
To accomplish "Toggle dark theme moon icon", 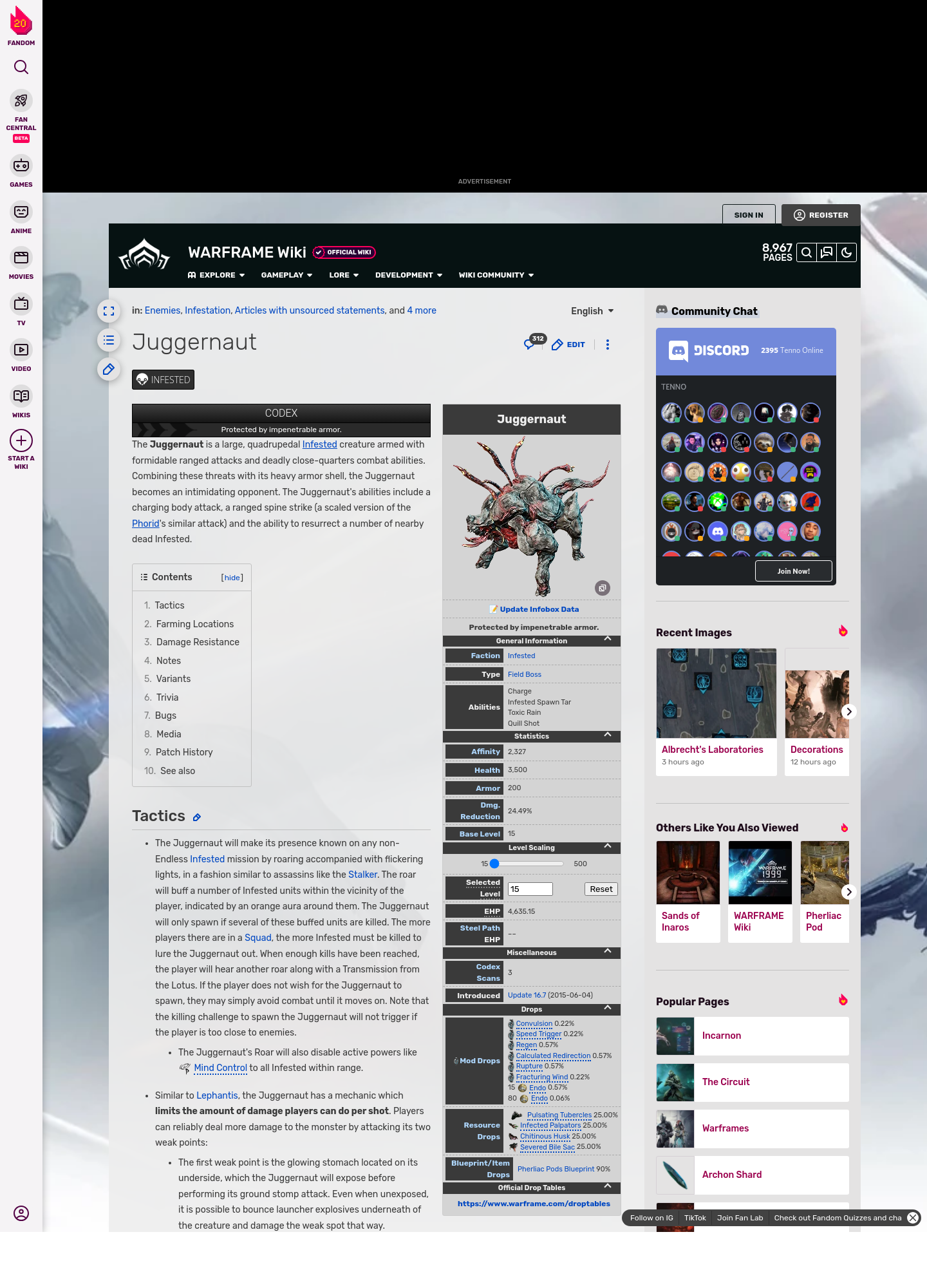I will (x=847, y=252).
